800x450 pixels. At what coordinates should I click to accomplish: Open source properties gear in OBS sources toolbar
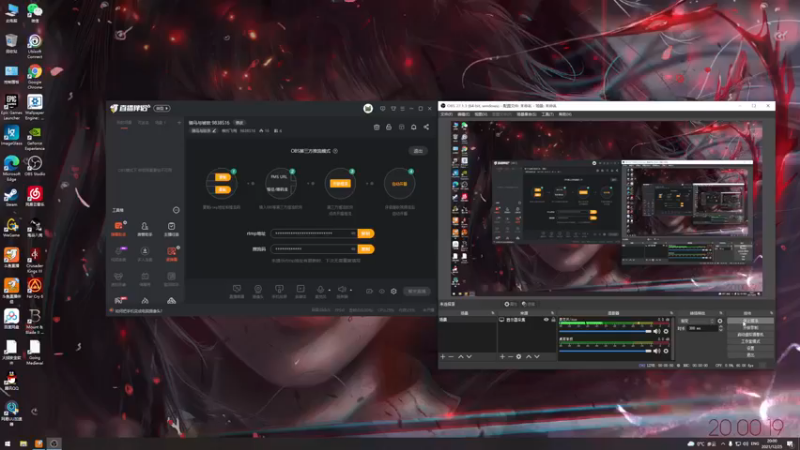coord(518,357)
